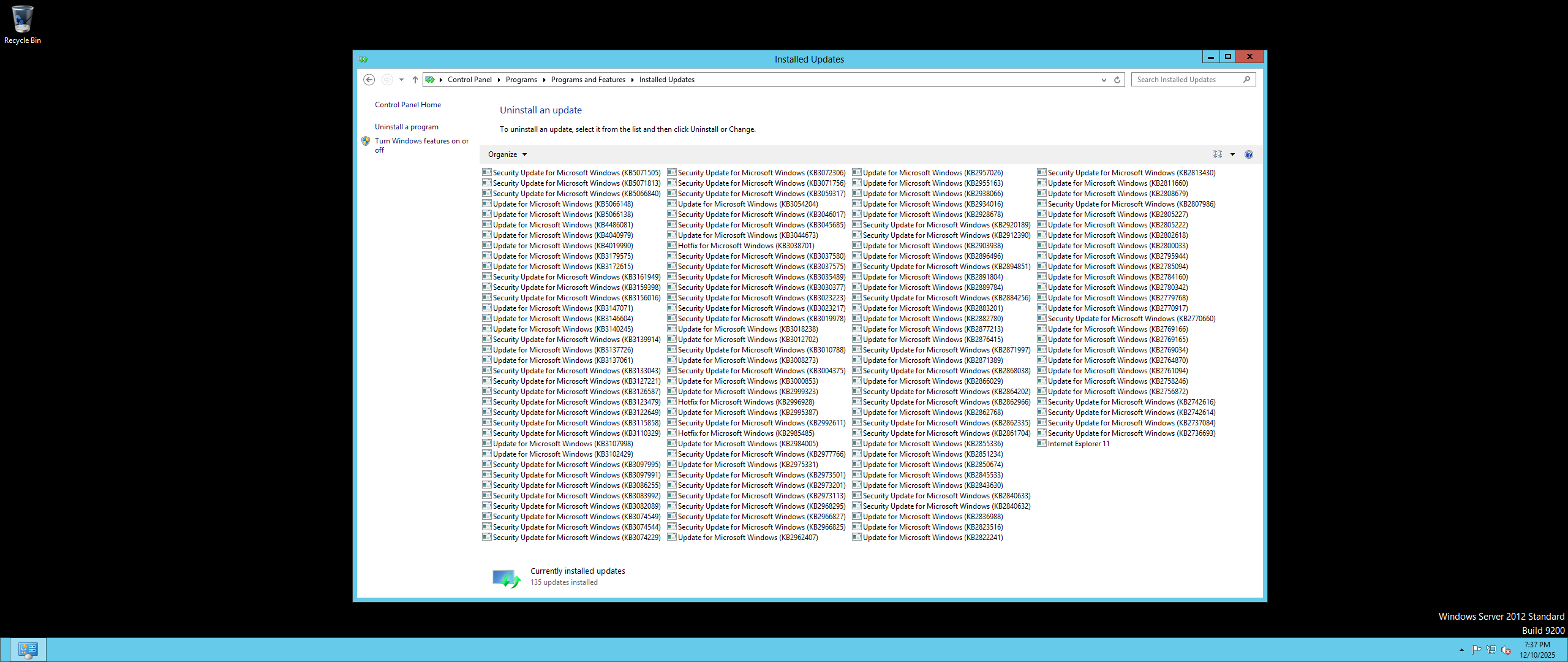Click the Action Center flag icon
The width and height of the screenshot is (1568, 662).
pos(1476,650)
